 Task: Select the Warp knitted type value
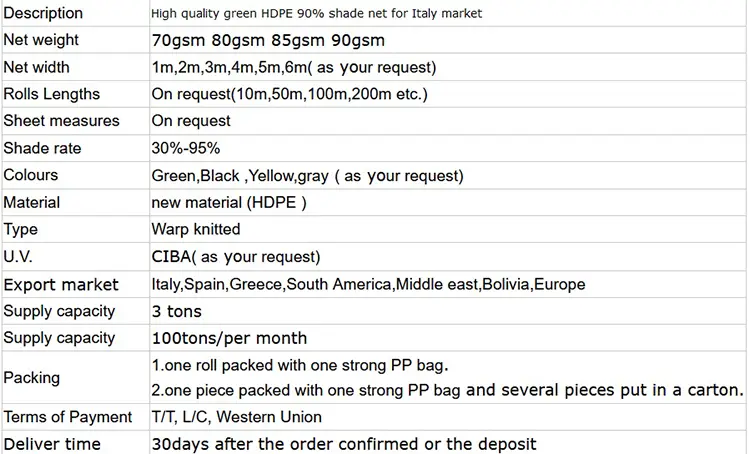pyautogui.click(x=196, y=229)
